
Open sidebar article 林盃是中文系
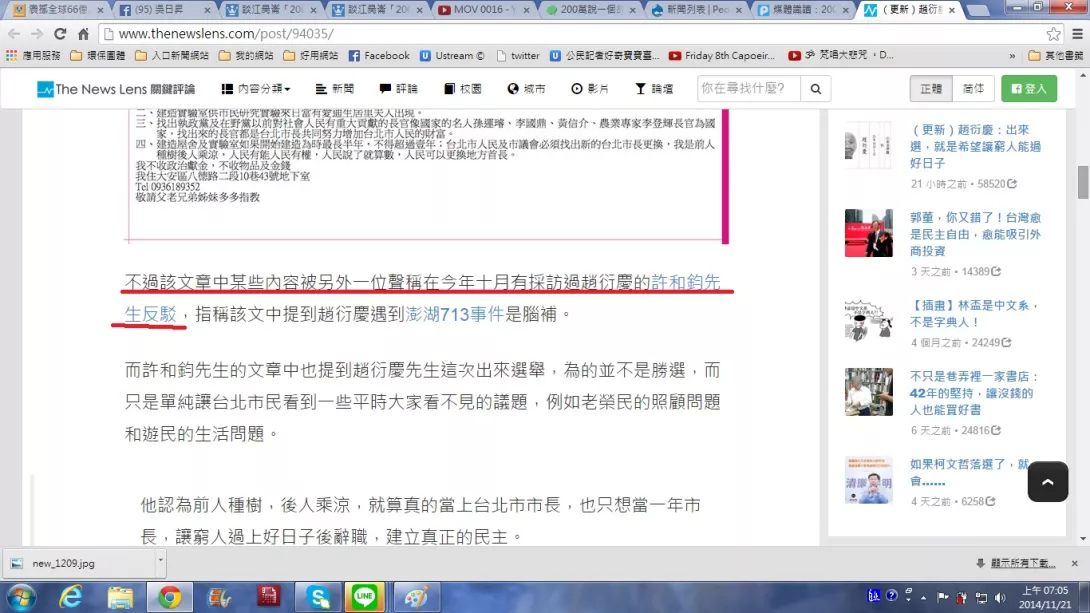pyautogui.click(x=974, y=313)
